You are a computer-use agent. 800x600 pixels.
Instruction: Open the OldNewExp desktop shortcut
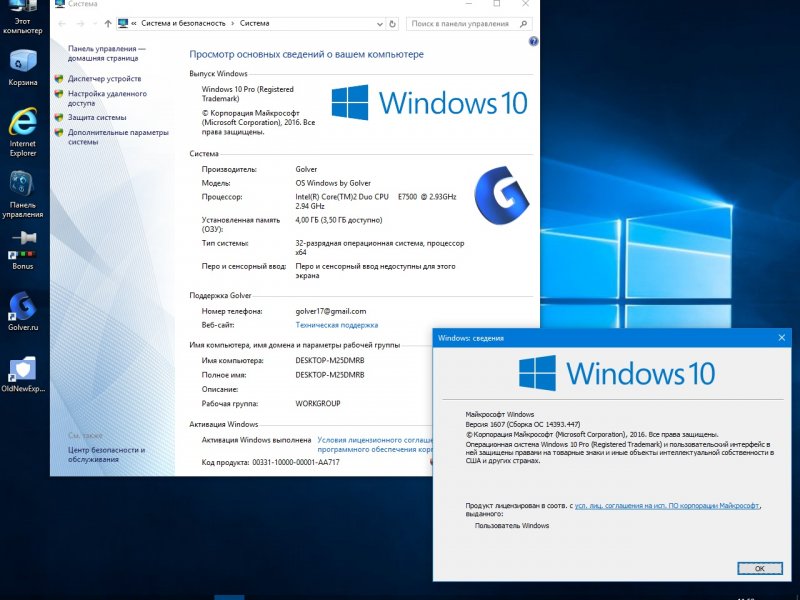pyautogui.click(x=22, y=373)
